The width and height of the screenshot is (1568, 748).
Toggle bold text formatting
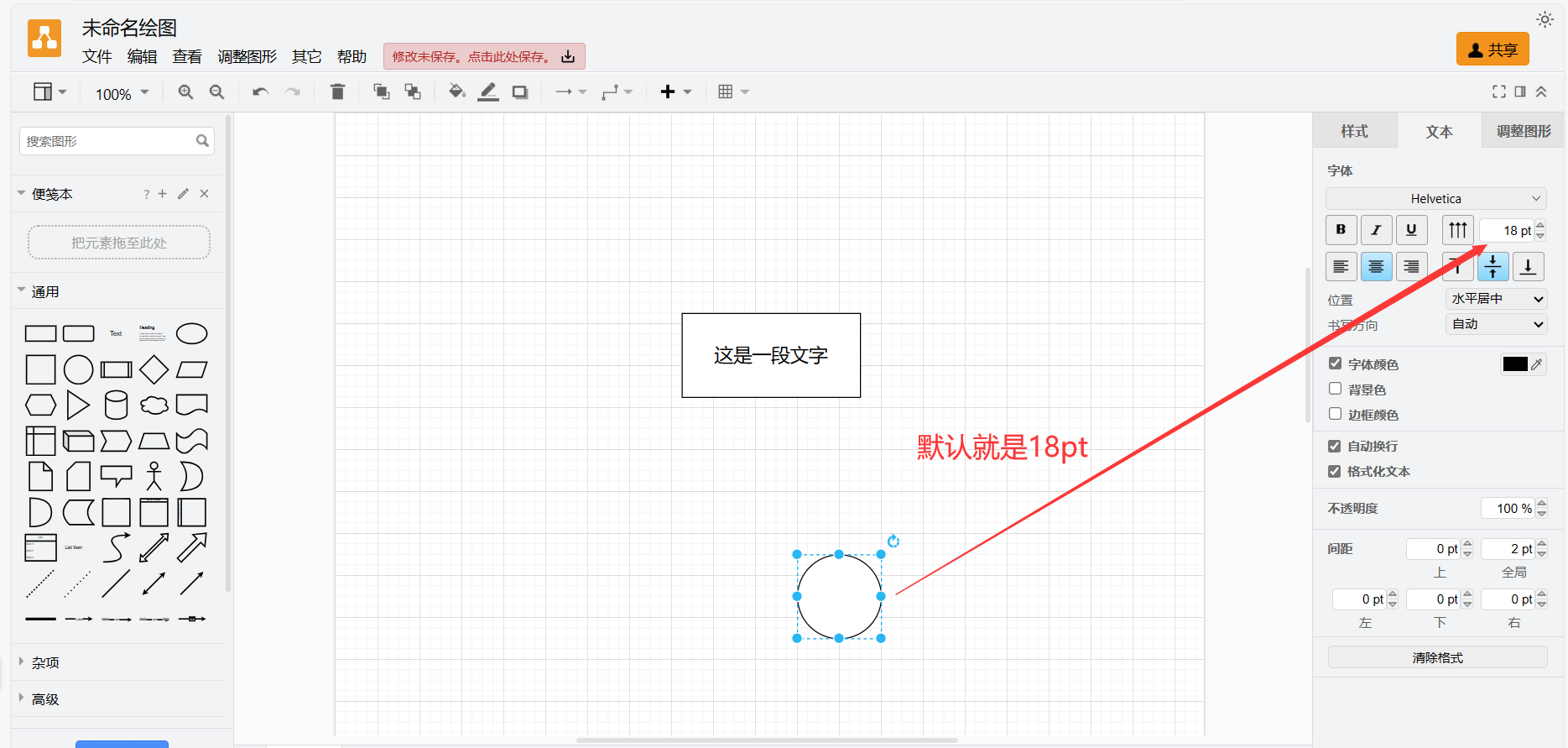coord(1341,230)
